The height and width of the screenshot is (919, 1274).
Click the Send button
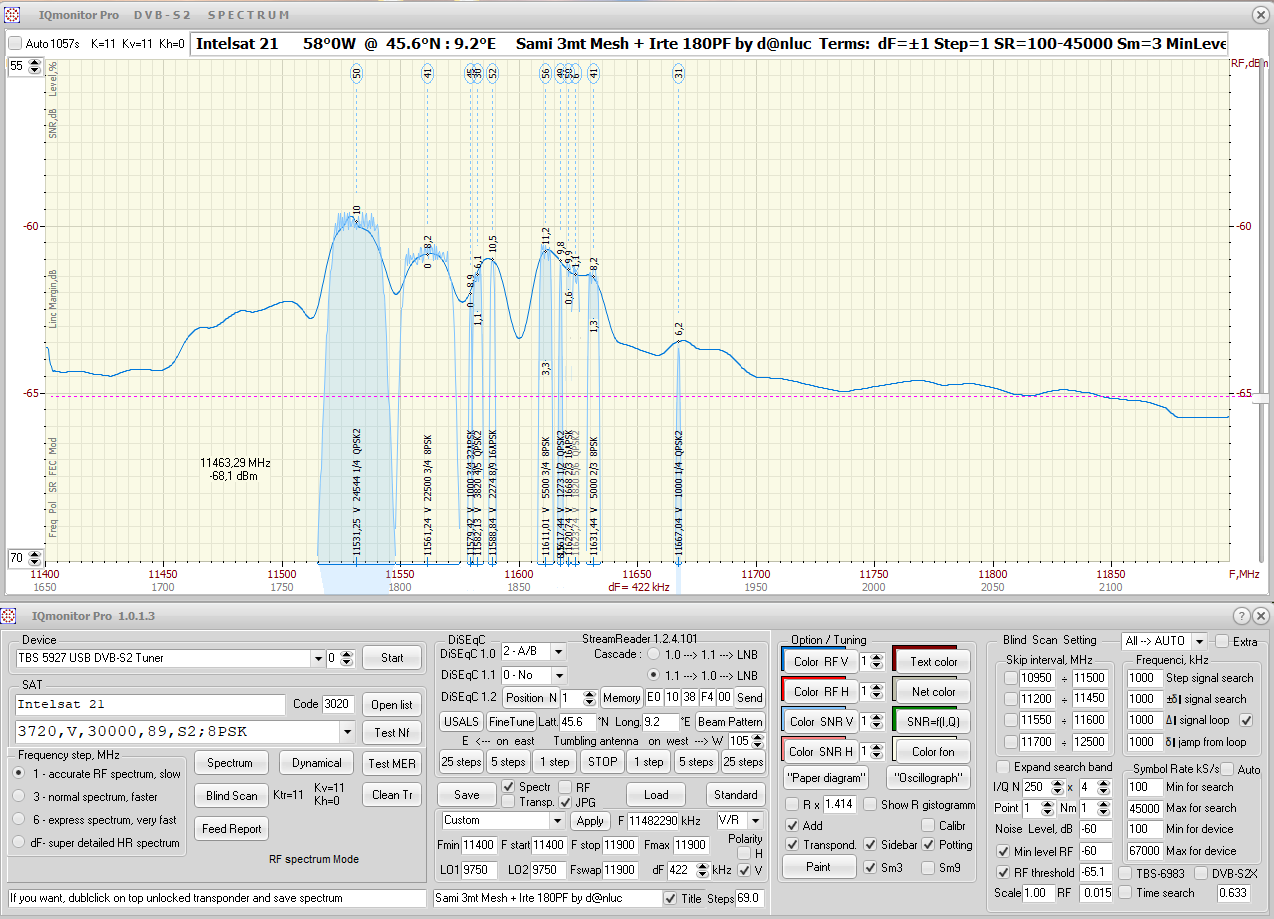tap(749, 698)
